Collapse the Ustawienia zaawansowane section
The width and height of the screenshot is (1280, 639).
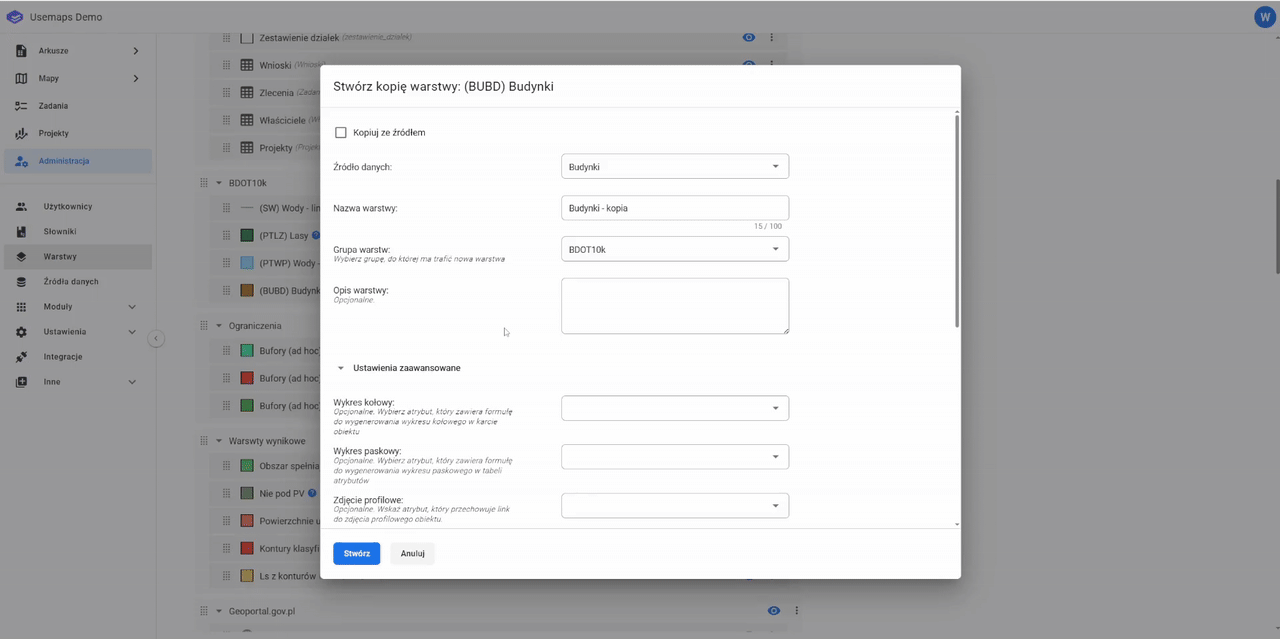[x=341, y=368]
